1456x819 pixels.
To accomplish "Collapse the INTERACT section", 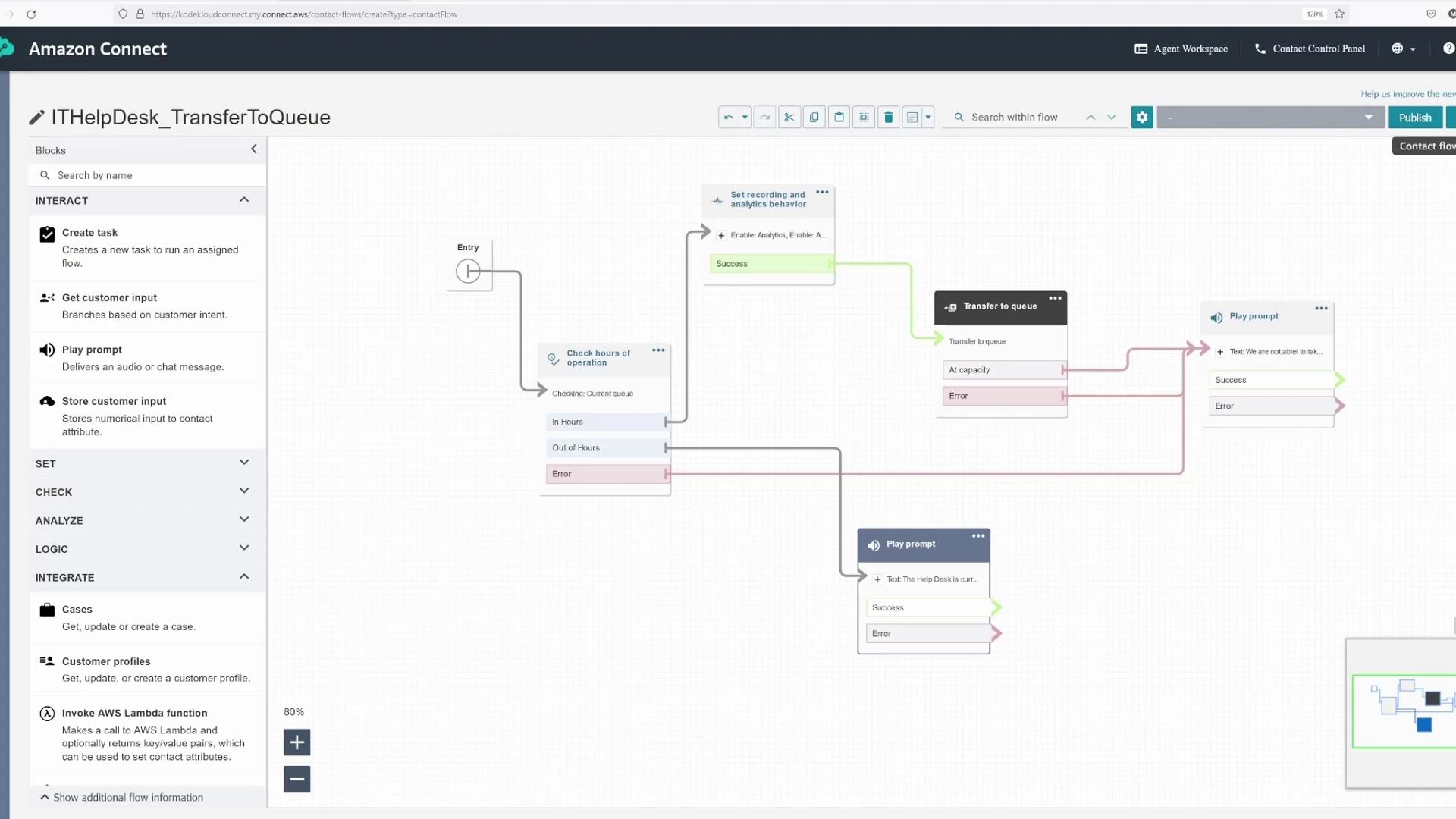I will (243, 200).
